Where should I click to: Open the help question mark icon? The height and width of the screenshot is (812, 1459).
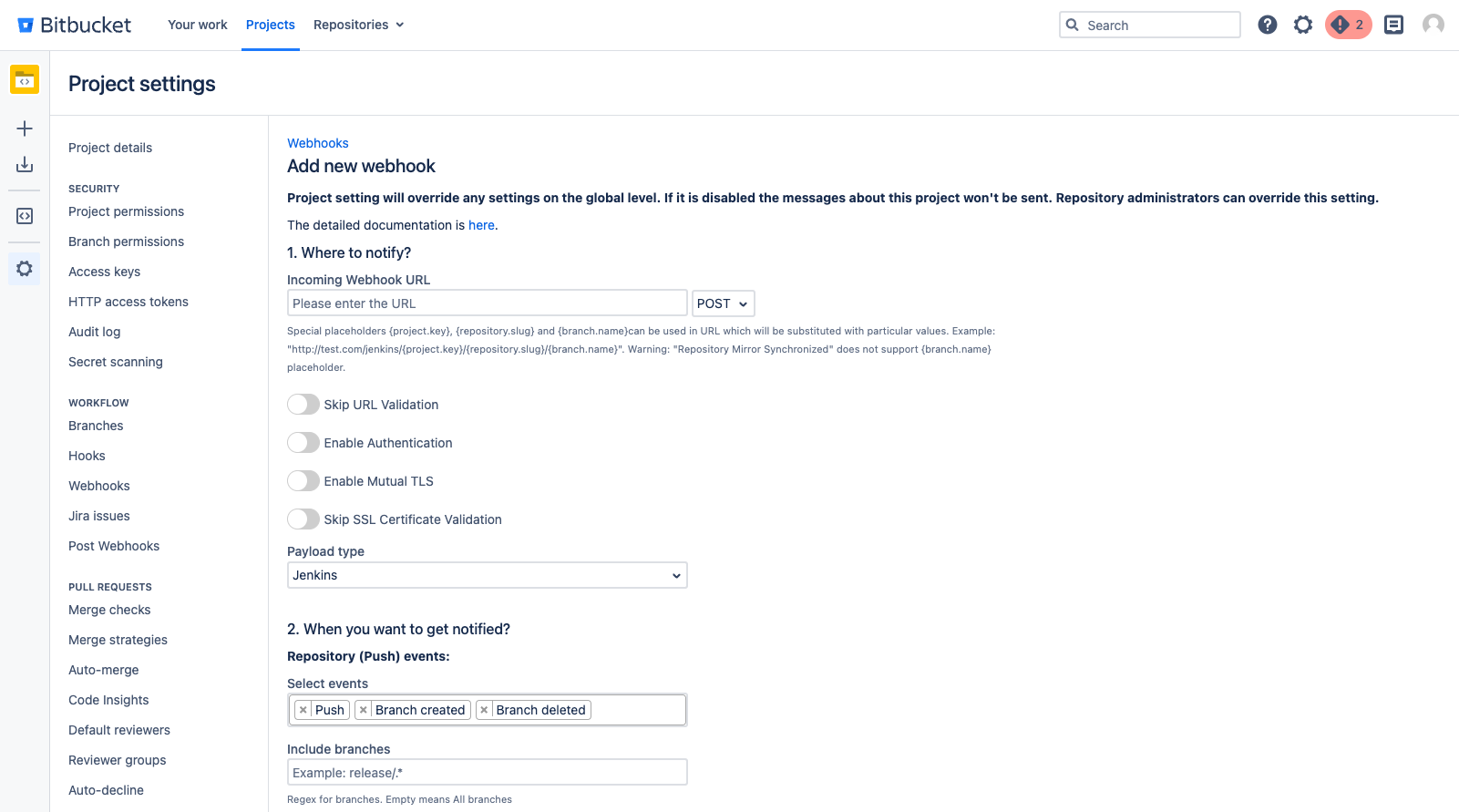pos(1268,25)
